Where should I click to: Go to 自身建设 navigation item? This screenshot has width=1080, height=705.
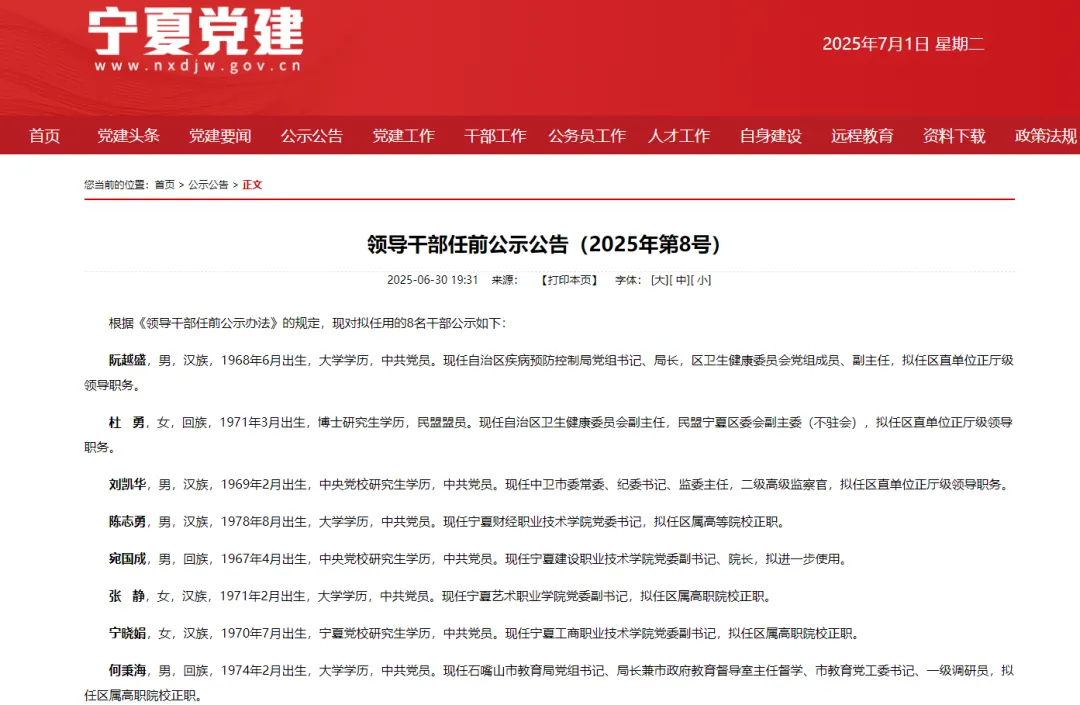click(771, 136)
